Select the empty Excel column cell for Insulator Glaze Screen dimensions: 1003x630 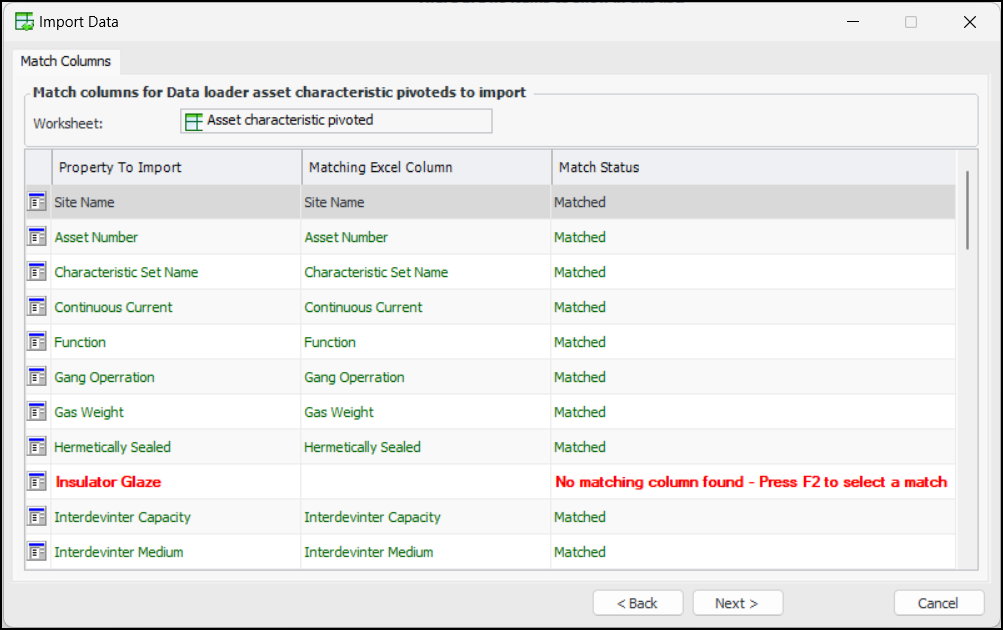point(425,482)
